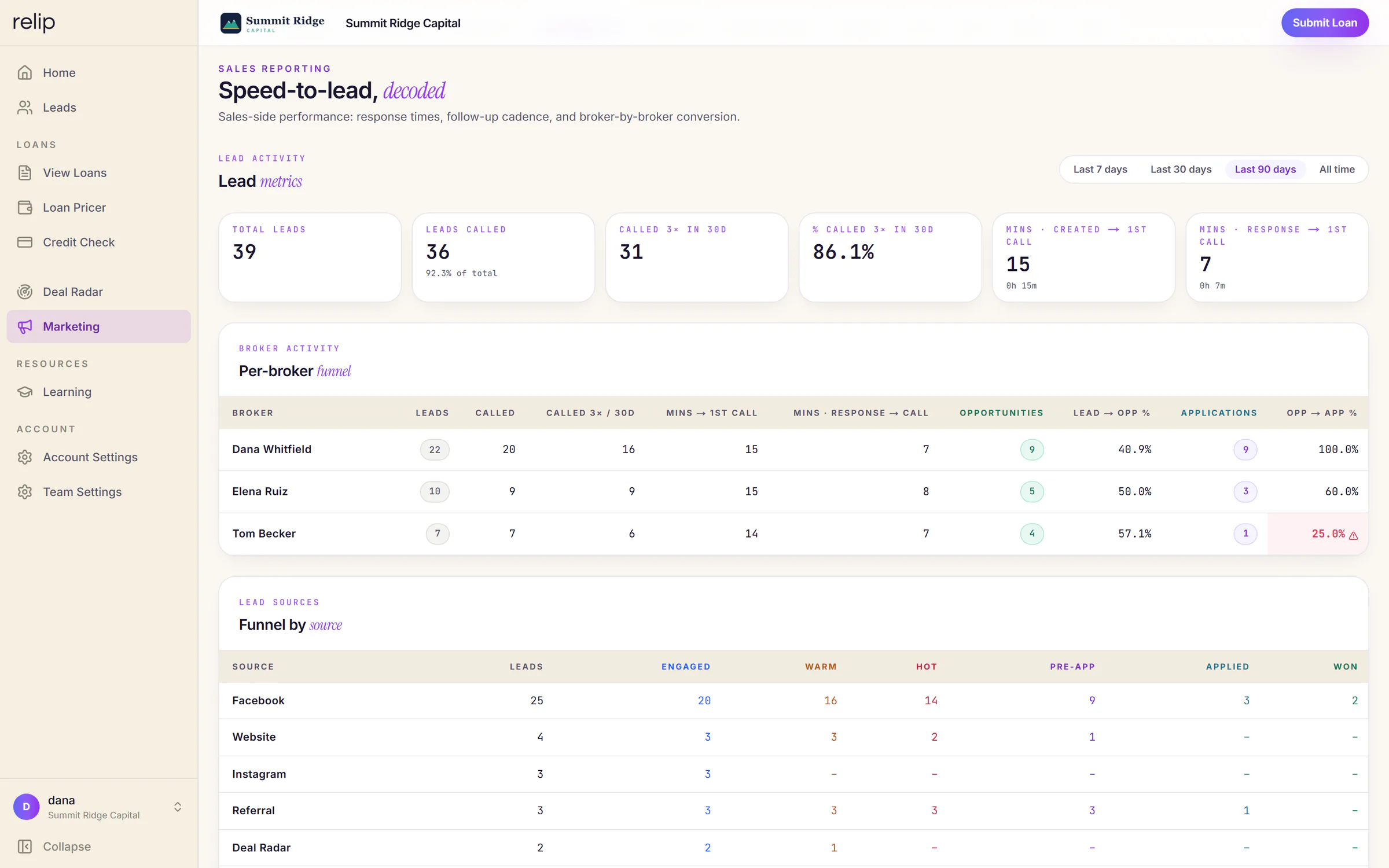Expand the dana account switcher chevron

(x=178, y=807)
